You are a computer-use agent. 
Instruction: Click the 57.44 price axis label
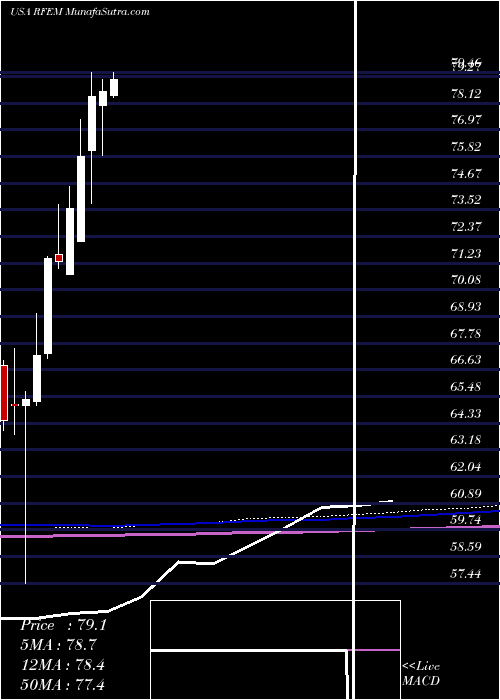coord(466,573)
